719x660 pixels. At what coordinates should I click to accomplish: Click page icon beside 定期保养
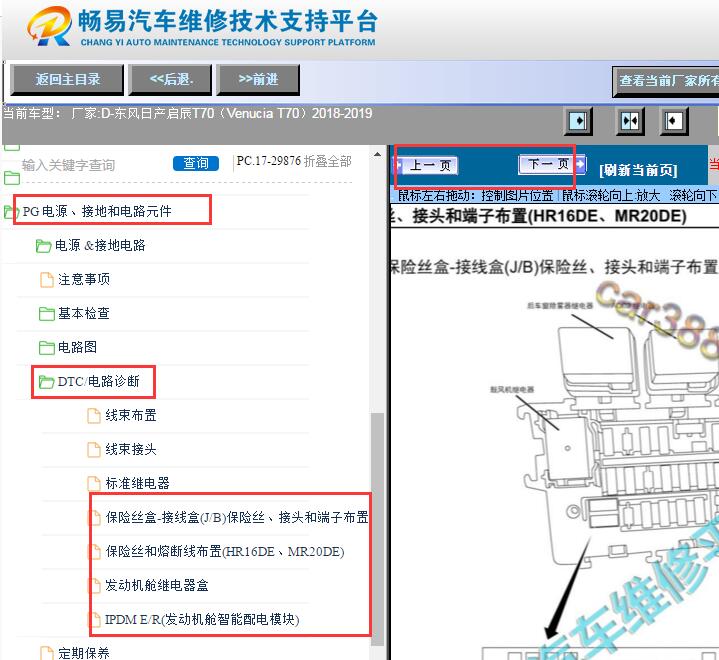pos(47,653)
